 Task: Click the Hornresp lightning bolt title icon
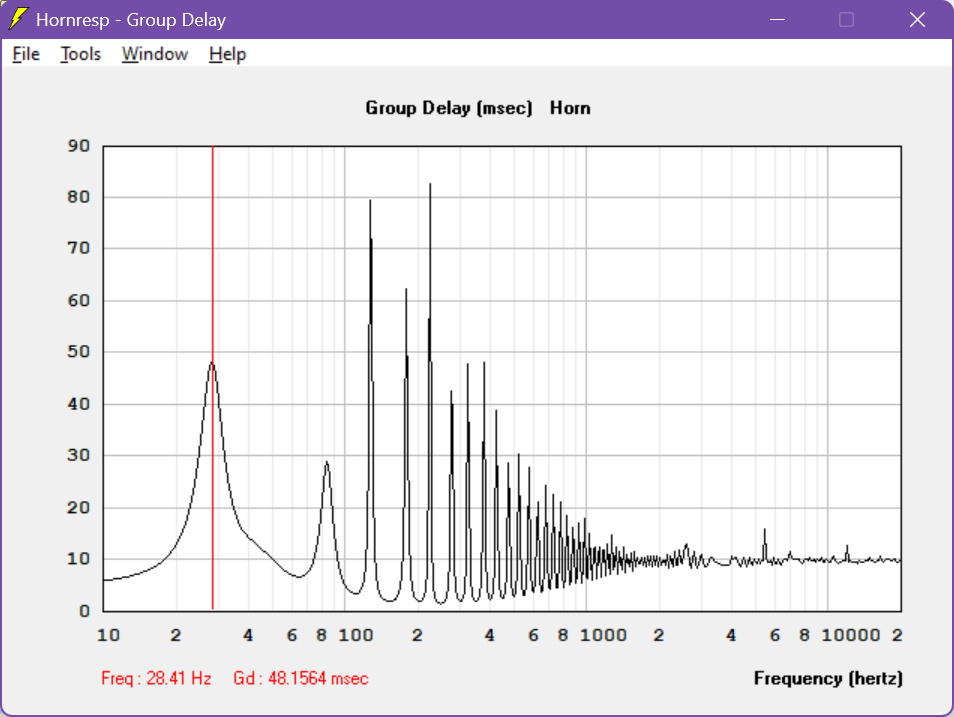point(18,19)
